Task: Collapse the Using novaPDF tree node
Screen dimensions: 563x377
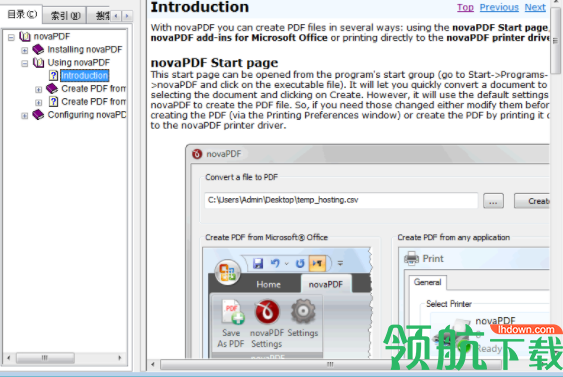Action: (x=24, y=64)
